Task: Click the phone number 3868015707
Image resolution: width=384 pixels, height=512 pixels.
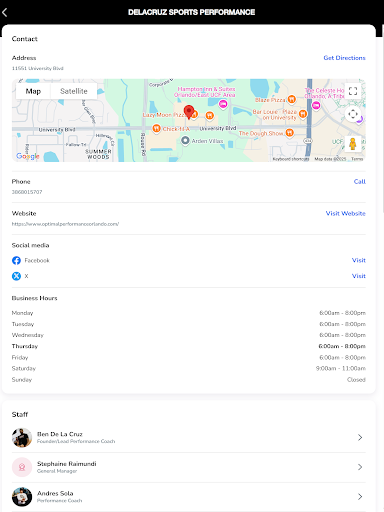Action: (27, 192)
